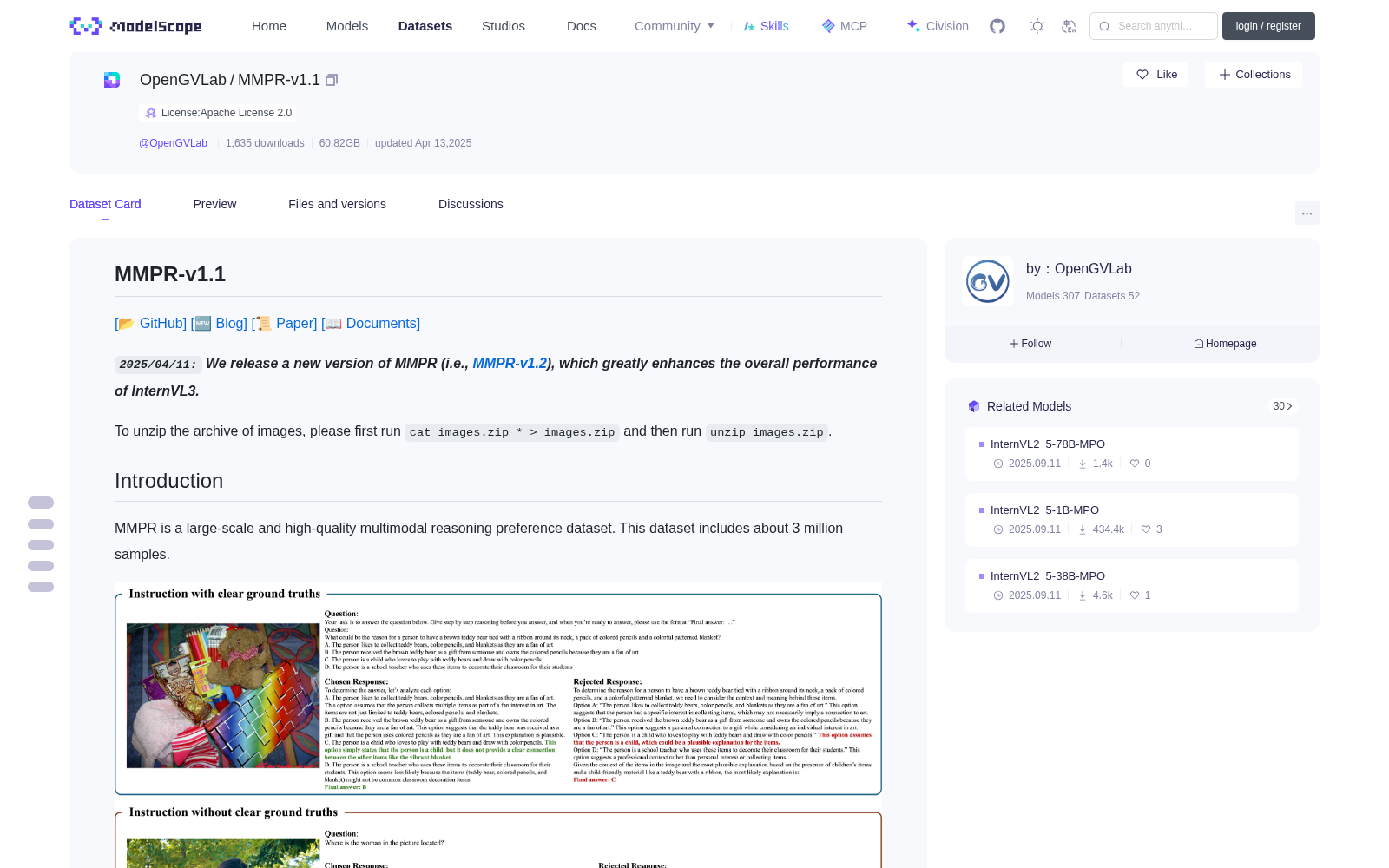This screenshot has height=868, width=1389.
Task: Click download icon on InternVL2_5-38B-MPO card
Action: [1083, 595]
